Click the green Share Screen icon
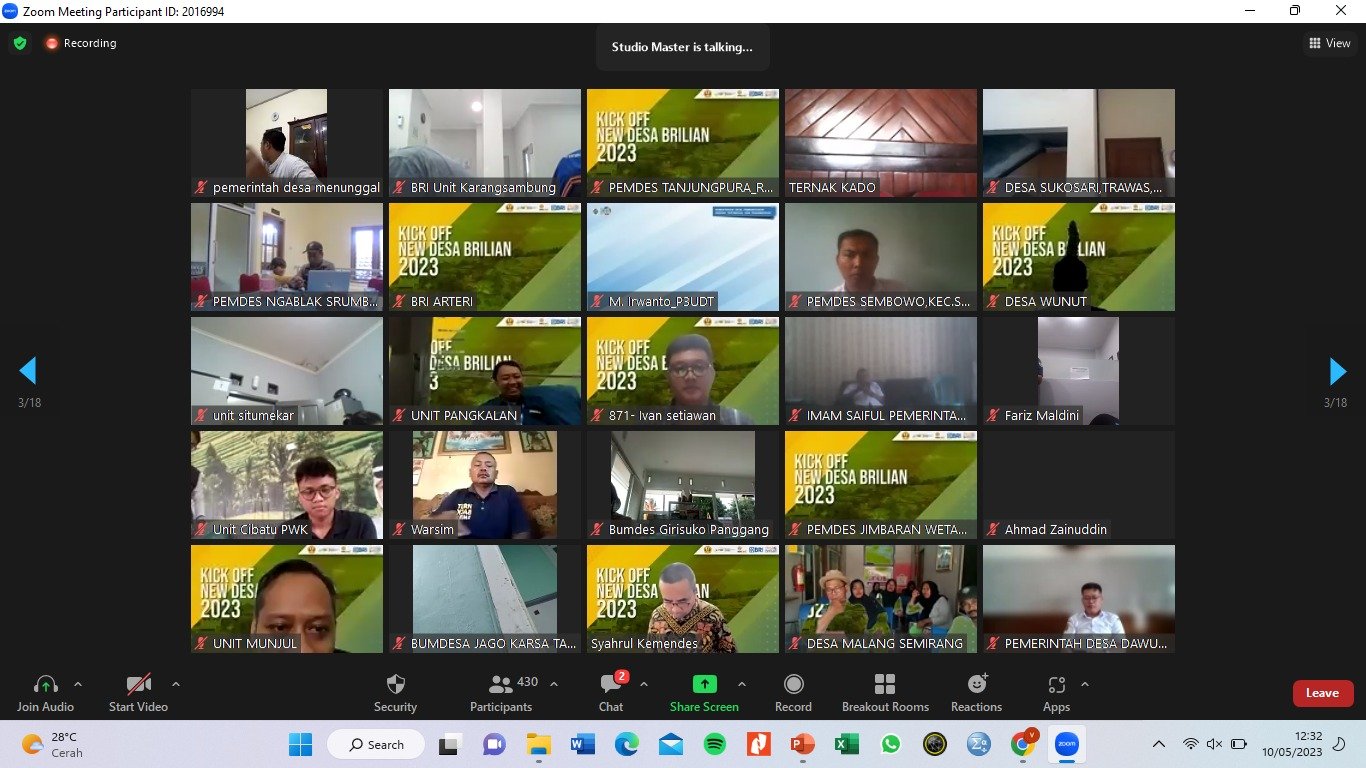1366x768 pixels. pos(705,684)
